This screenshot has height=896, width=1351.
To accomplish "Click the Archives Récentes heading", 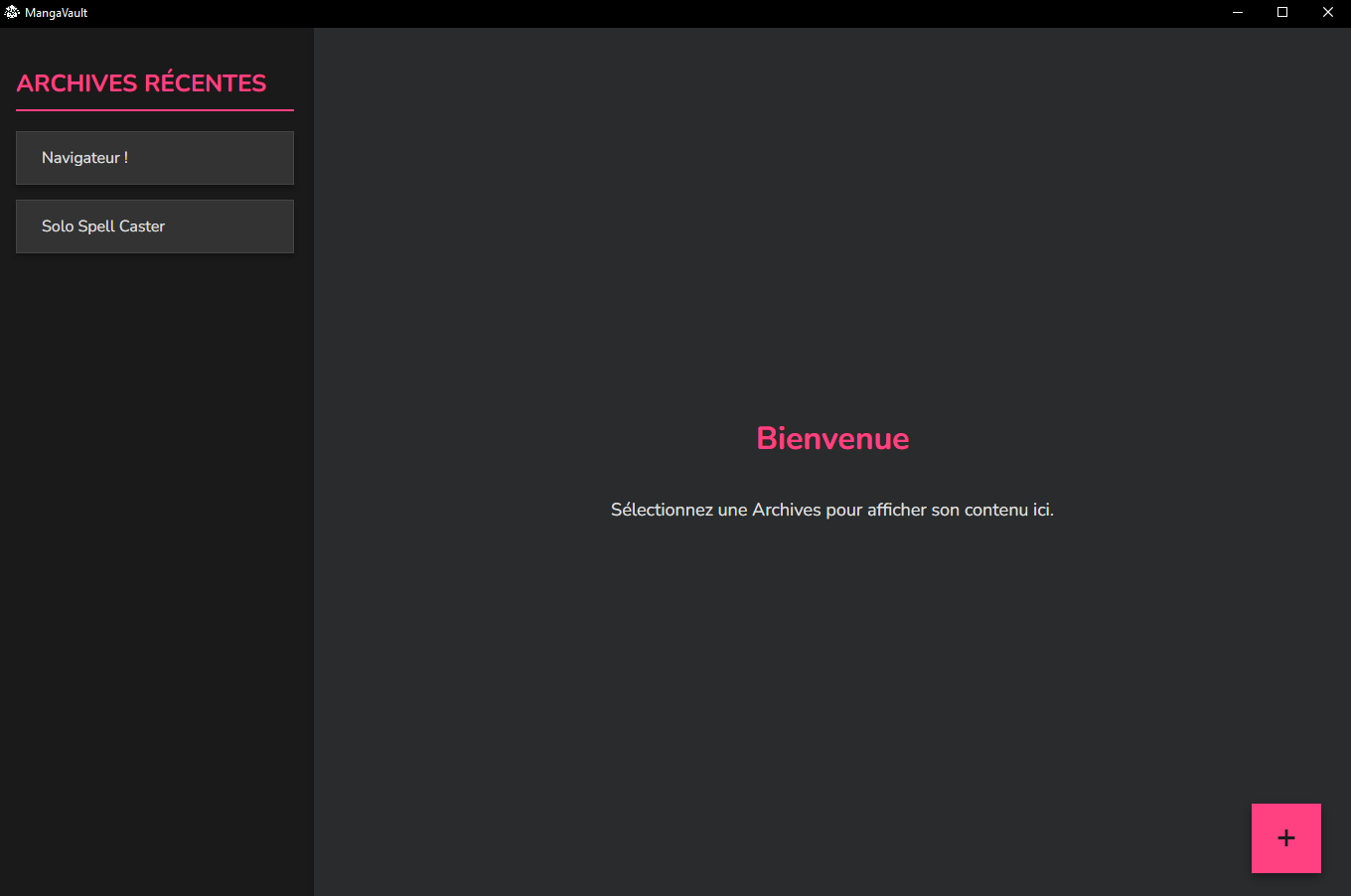I will 142,82.
